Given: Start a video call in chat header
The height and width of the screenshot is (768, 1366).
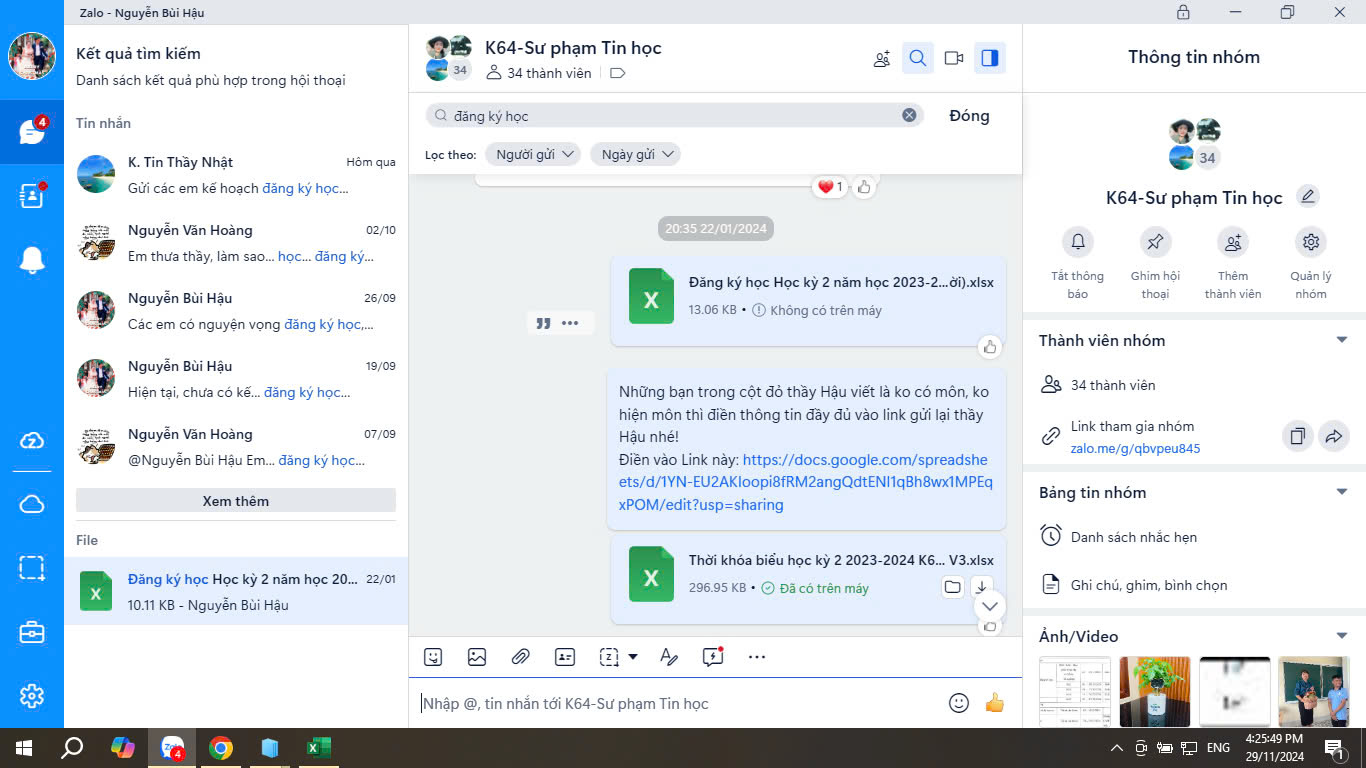Looking at the screenshot, I should tap(954, 58).
